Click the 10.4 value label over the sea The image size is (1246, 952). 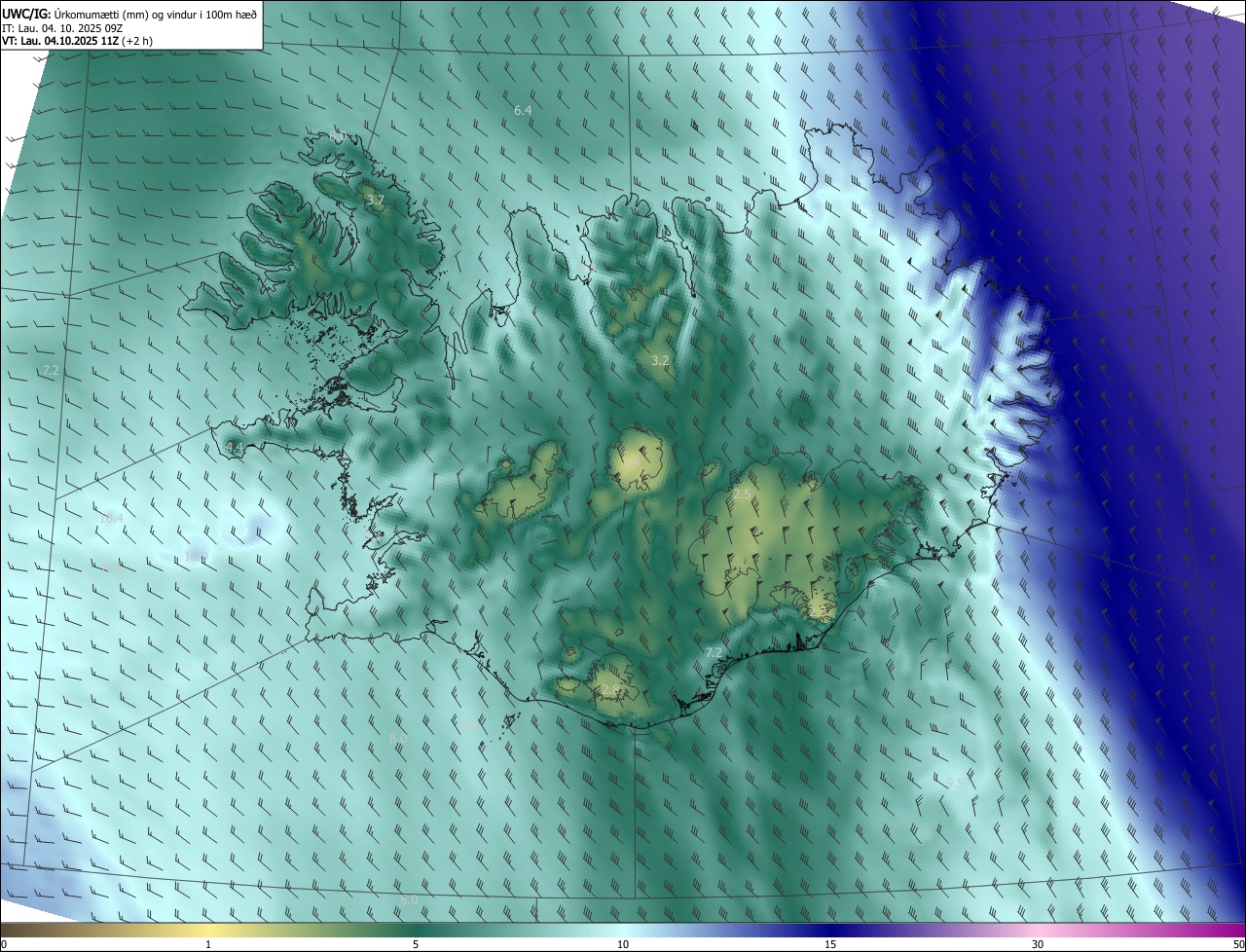[x=111, y=519]
